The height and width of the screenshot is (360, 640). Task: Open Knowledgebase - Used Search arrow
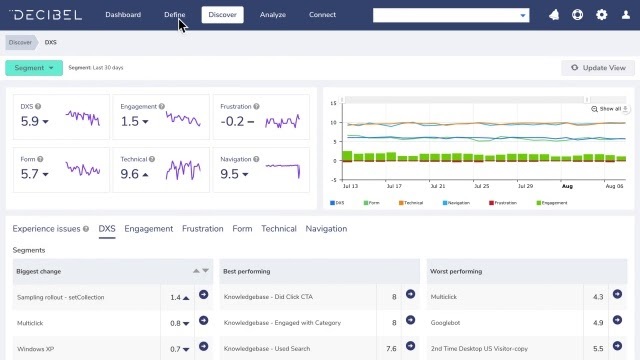tap(410, 346)
